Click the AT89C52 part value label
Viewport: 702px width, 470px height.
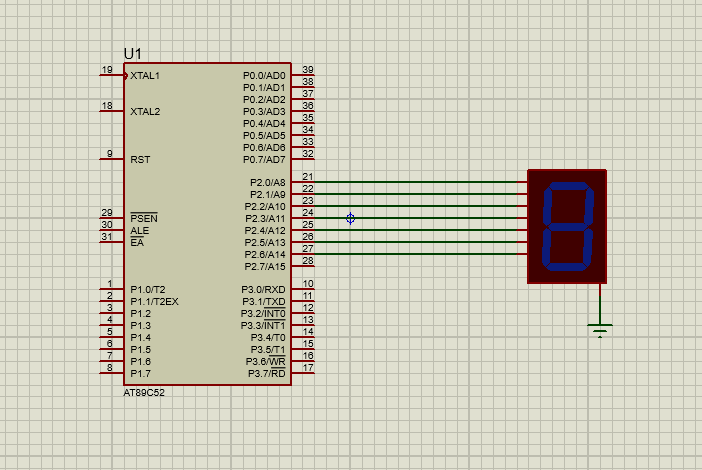click(144, 393)
